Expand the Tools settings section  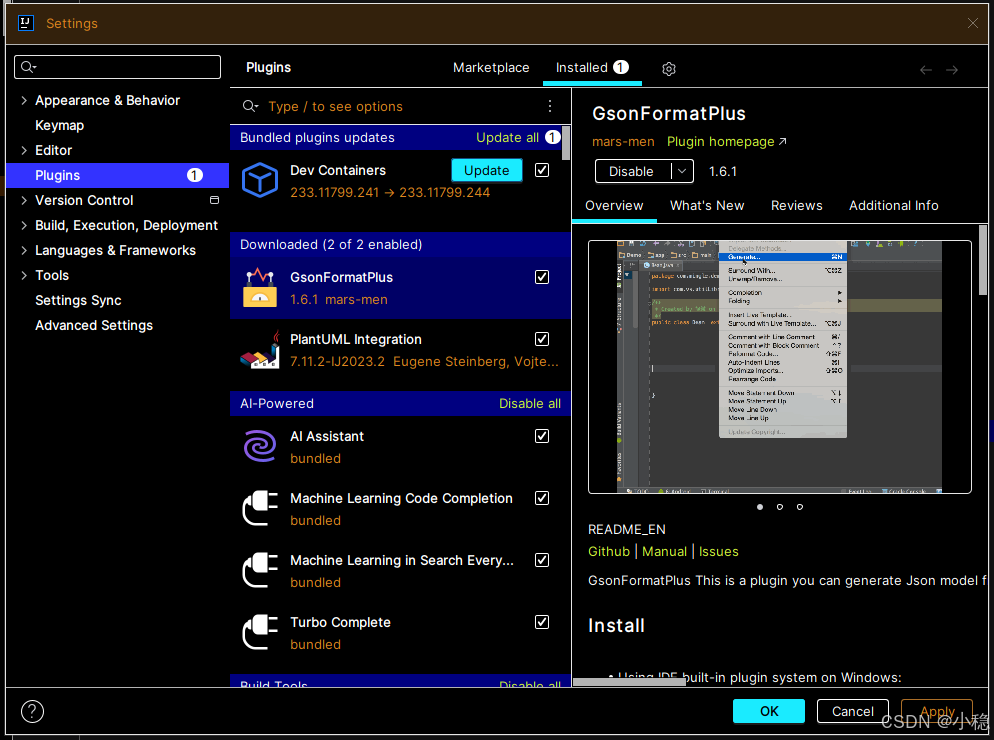pos(24,275)
